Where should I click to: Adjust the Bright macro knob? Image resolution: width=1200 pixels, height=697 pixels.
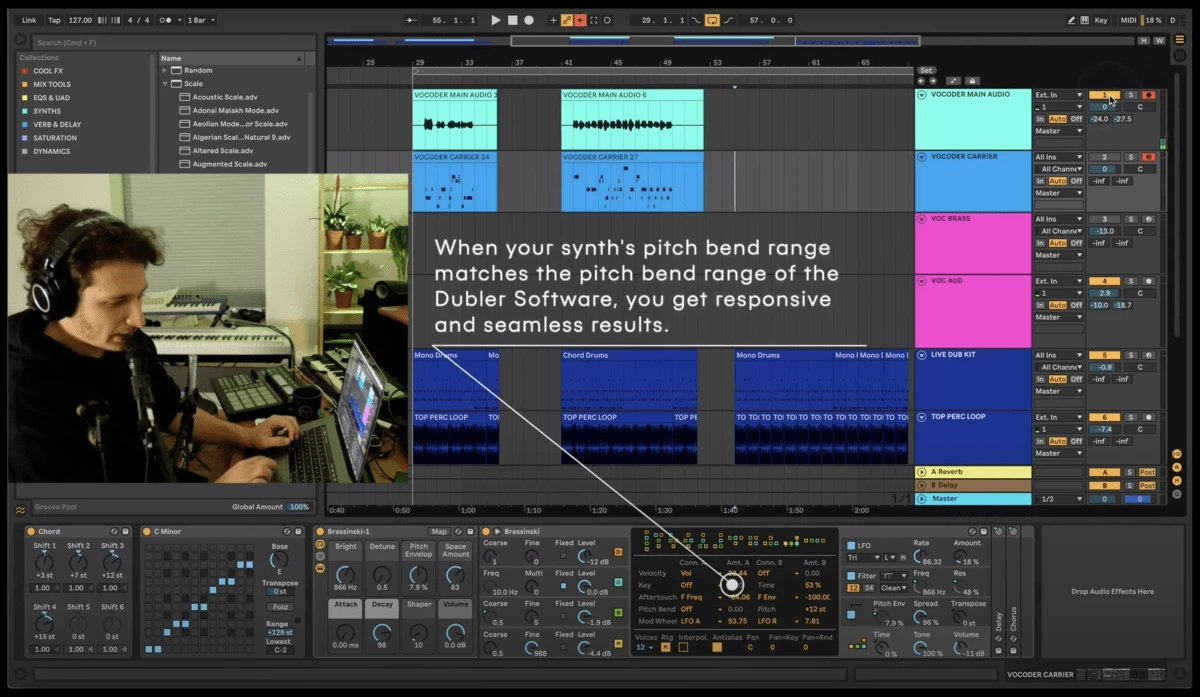click(x=345, y=575)
